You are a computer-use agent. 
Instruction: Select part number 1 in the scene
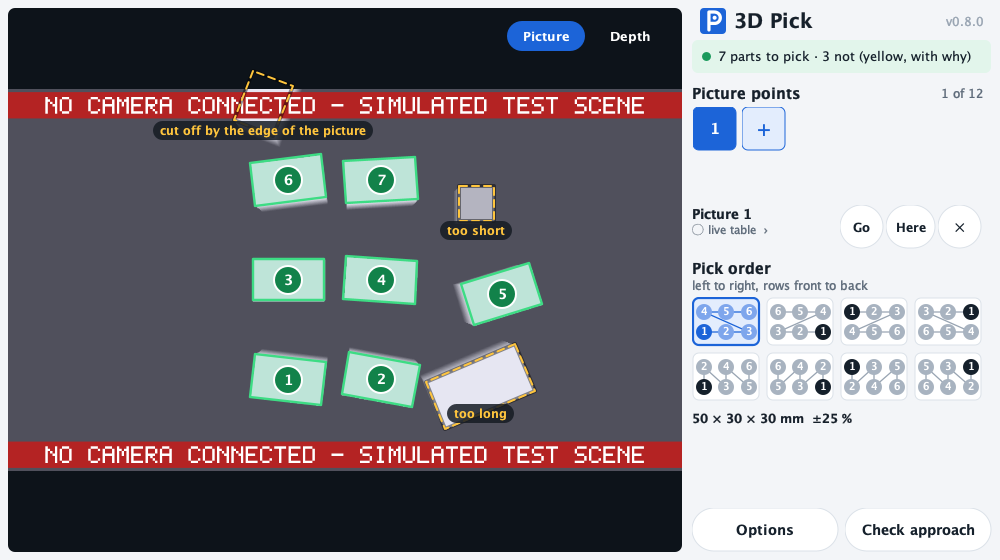[288, 380]
